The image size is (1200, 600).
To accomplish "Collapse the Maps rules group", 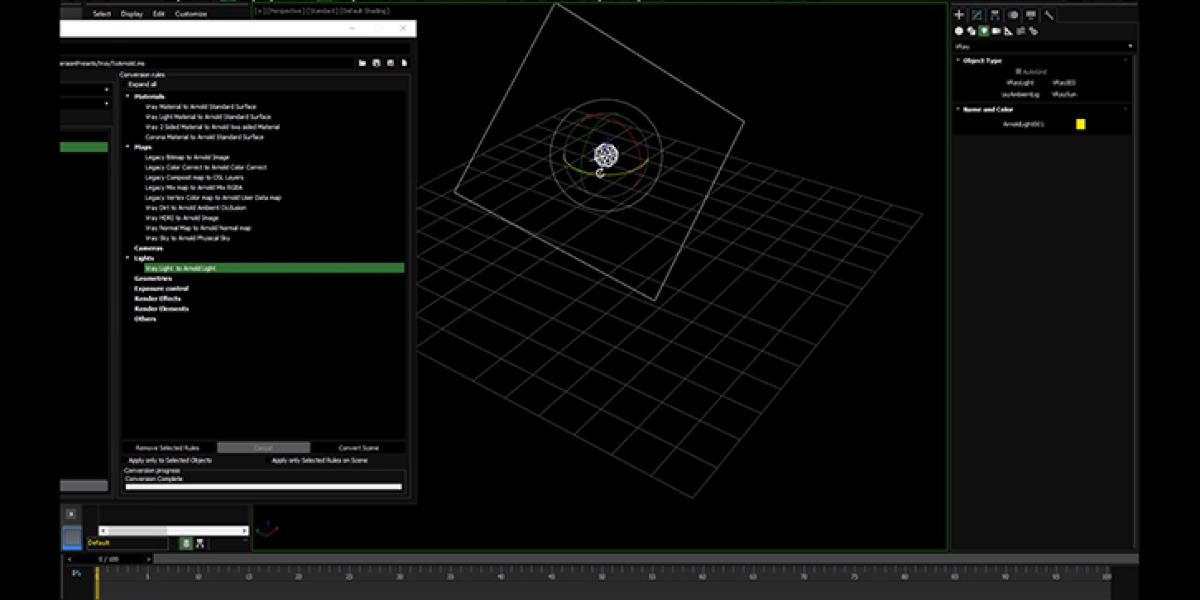I will [x=128, y=147].
